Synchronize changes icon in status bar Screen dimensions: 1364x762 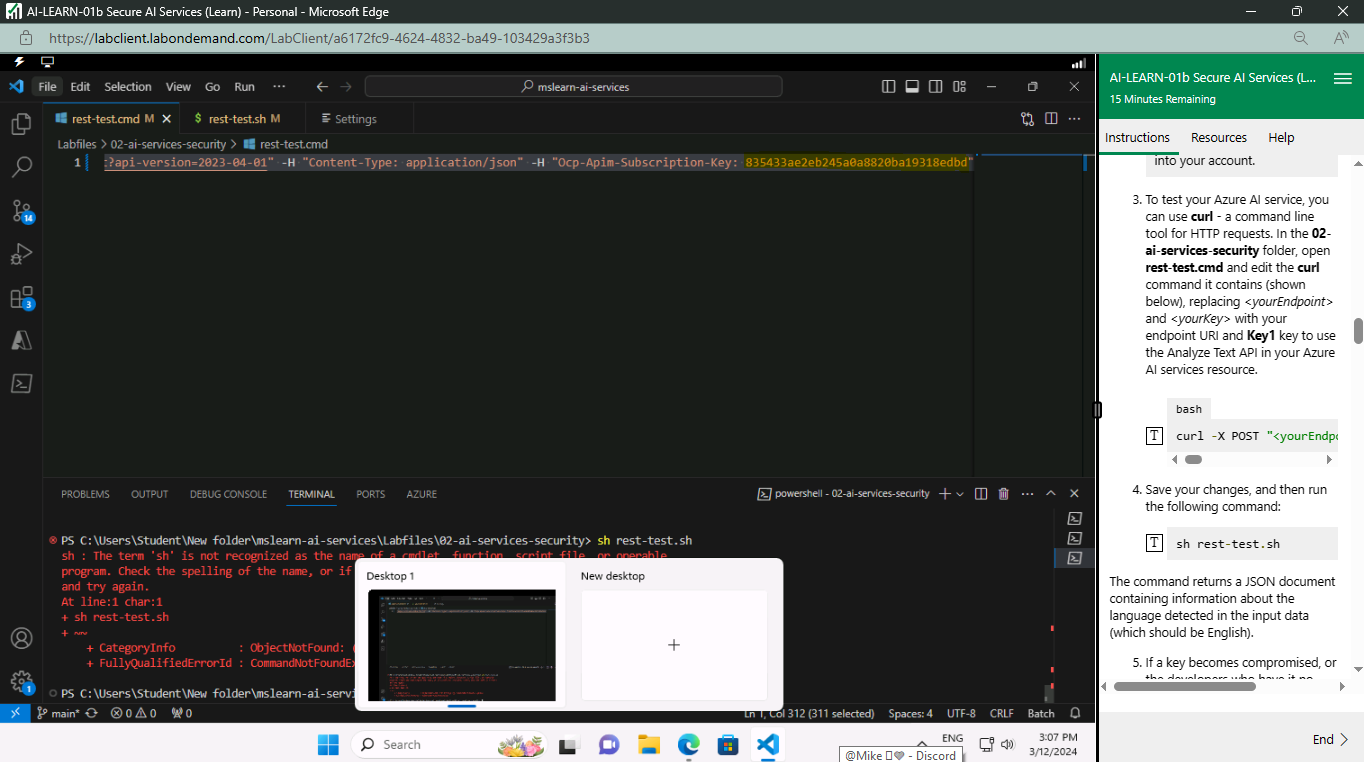(x=92, y=713)
